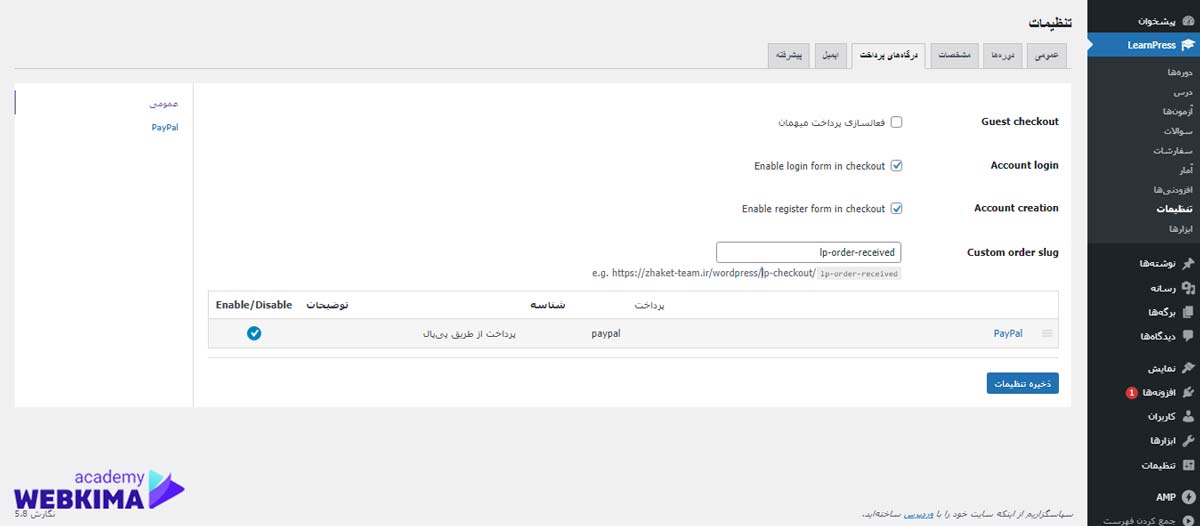Screen dimensions: 1200x526
Task: Uncheck Enable register form in checkout
Action: pos(896,209)
